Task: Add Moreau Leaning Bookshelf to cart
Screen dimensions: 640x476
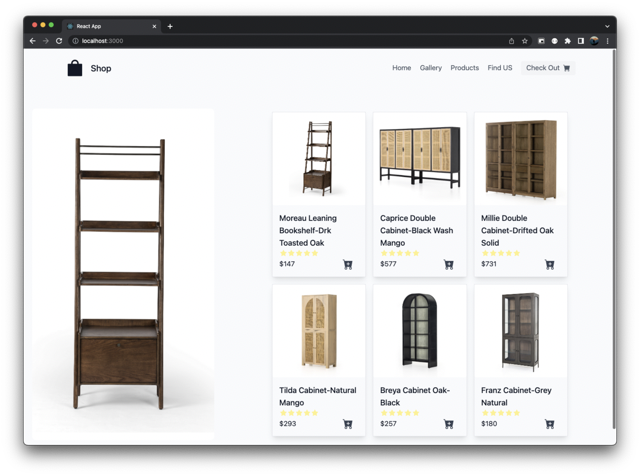Action: point(348,265)
